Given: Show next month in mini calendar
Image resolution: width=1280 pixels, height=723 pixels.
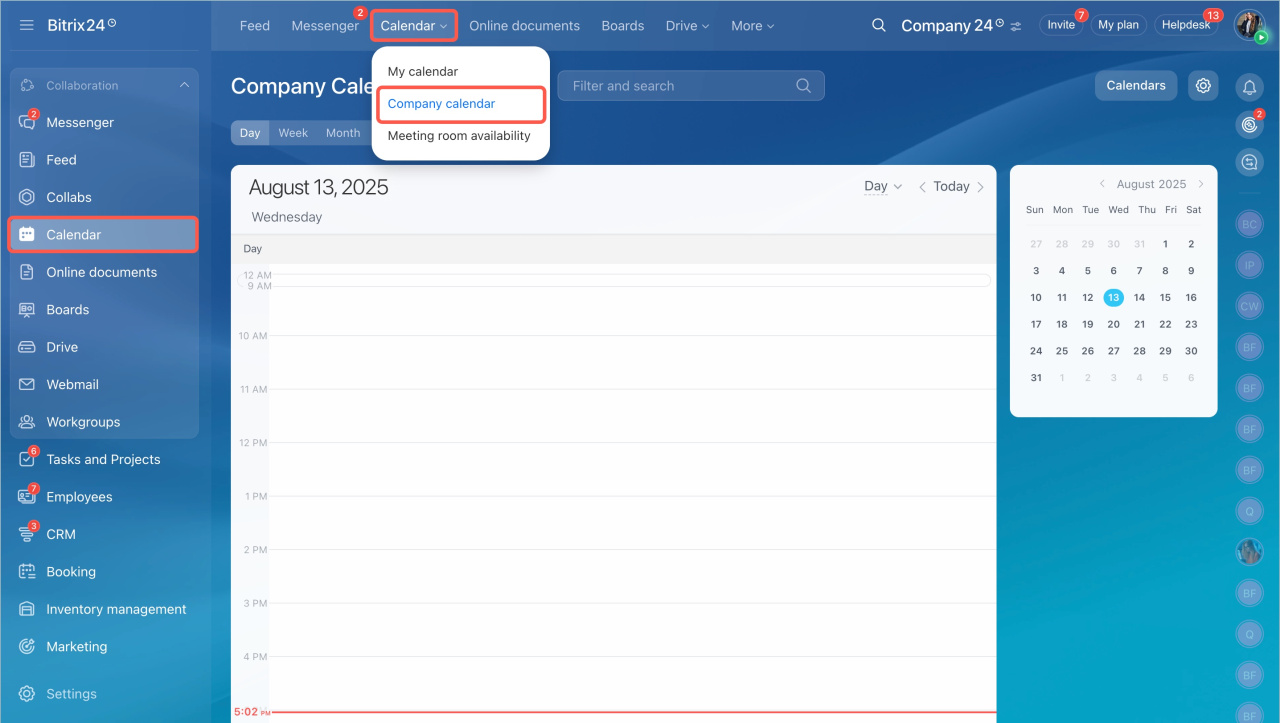Looking at the screenshot, I should (1201, 184).
